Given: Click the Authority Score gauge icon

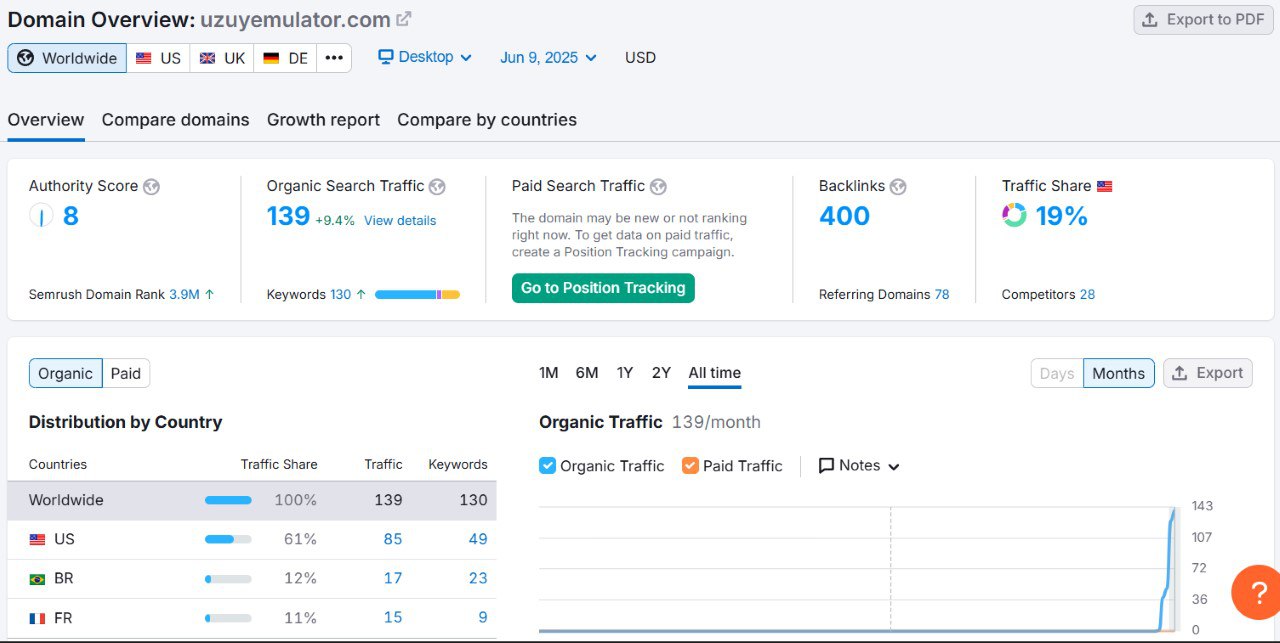Looking at the screenshot, I should [x=41, y=215].
